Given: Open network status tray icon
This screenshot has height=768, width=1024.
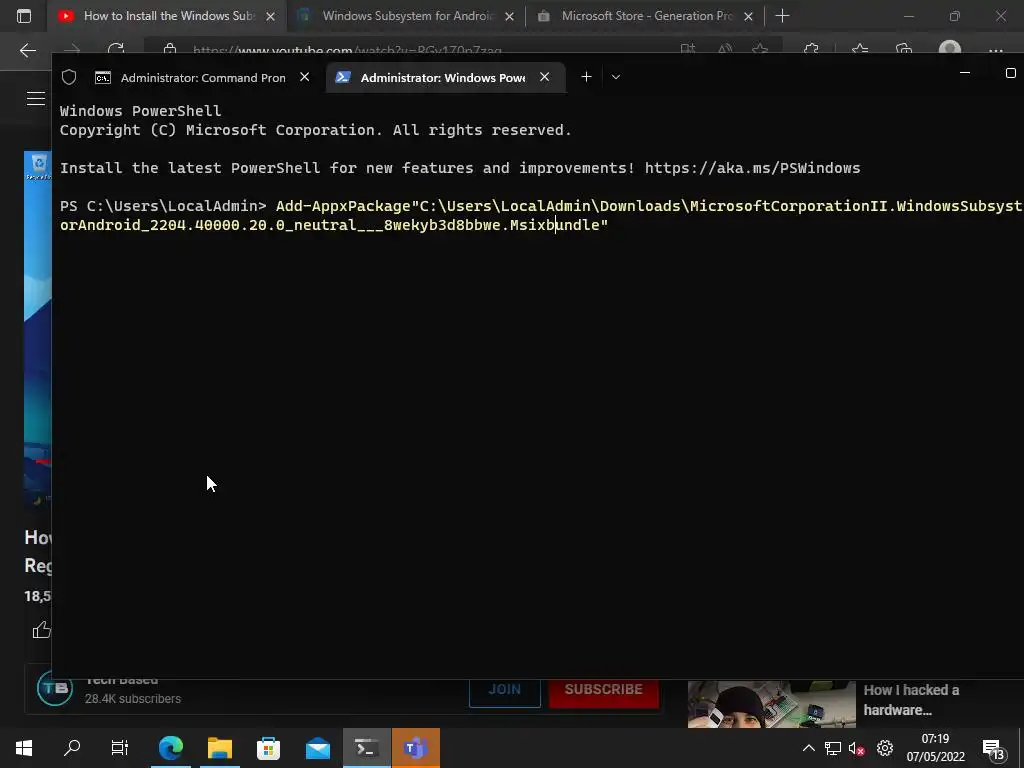Looking at the screenshot, I should pyautogui.click(x=833, y=748).
